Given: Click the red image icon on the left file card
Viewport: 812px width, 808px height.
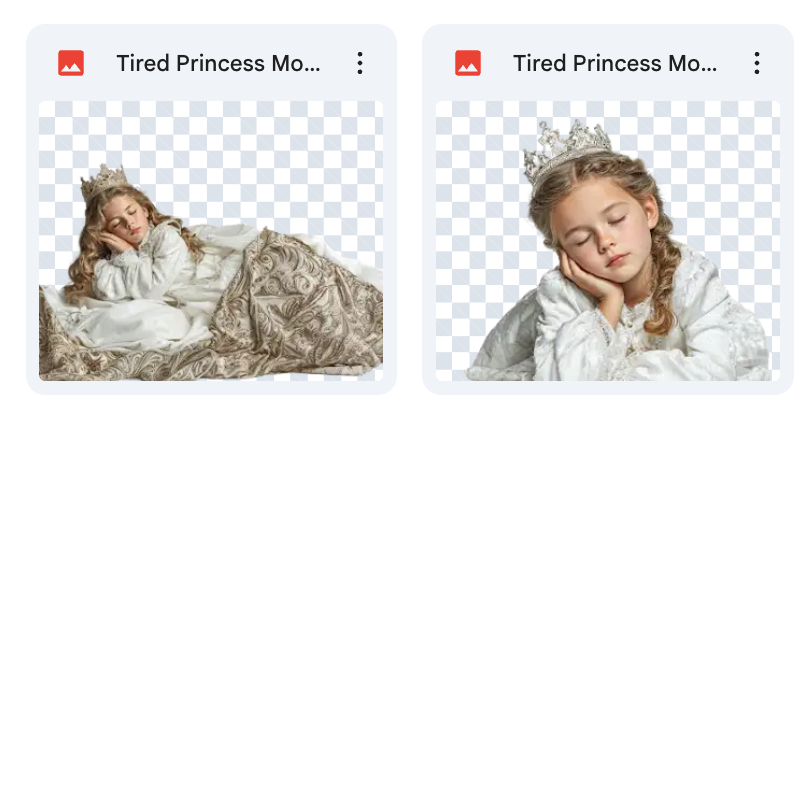Looking at the screenshot, I should 71,64.
